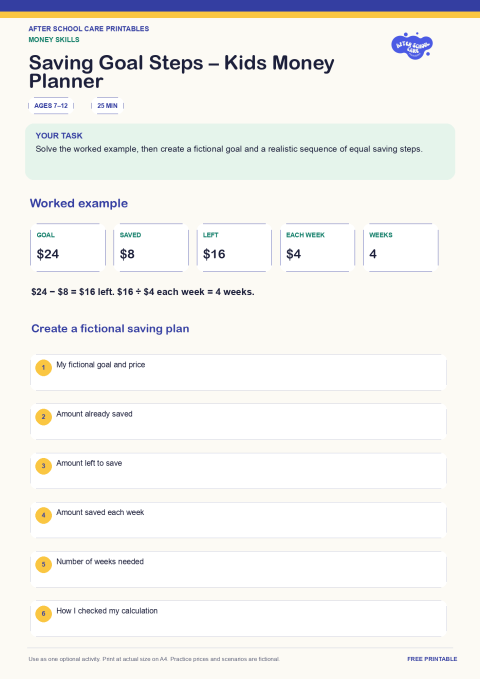Click the WEEKS 4 card
480x679 pixels.
pos(401,248)
